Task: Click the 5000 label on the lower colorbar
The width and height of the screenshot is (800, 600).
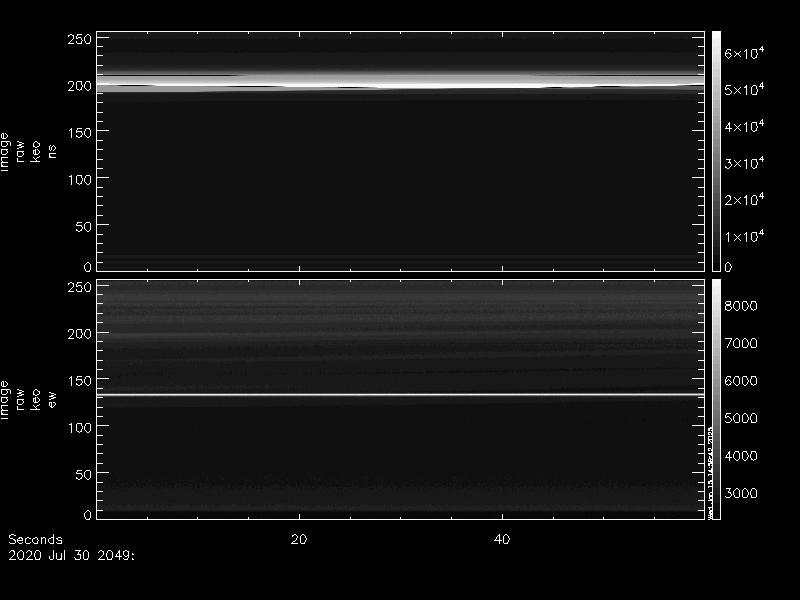Action: [741, 418]
